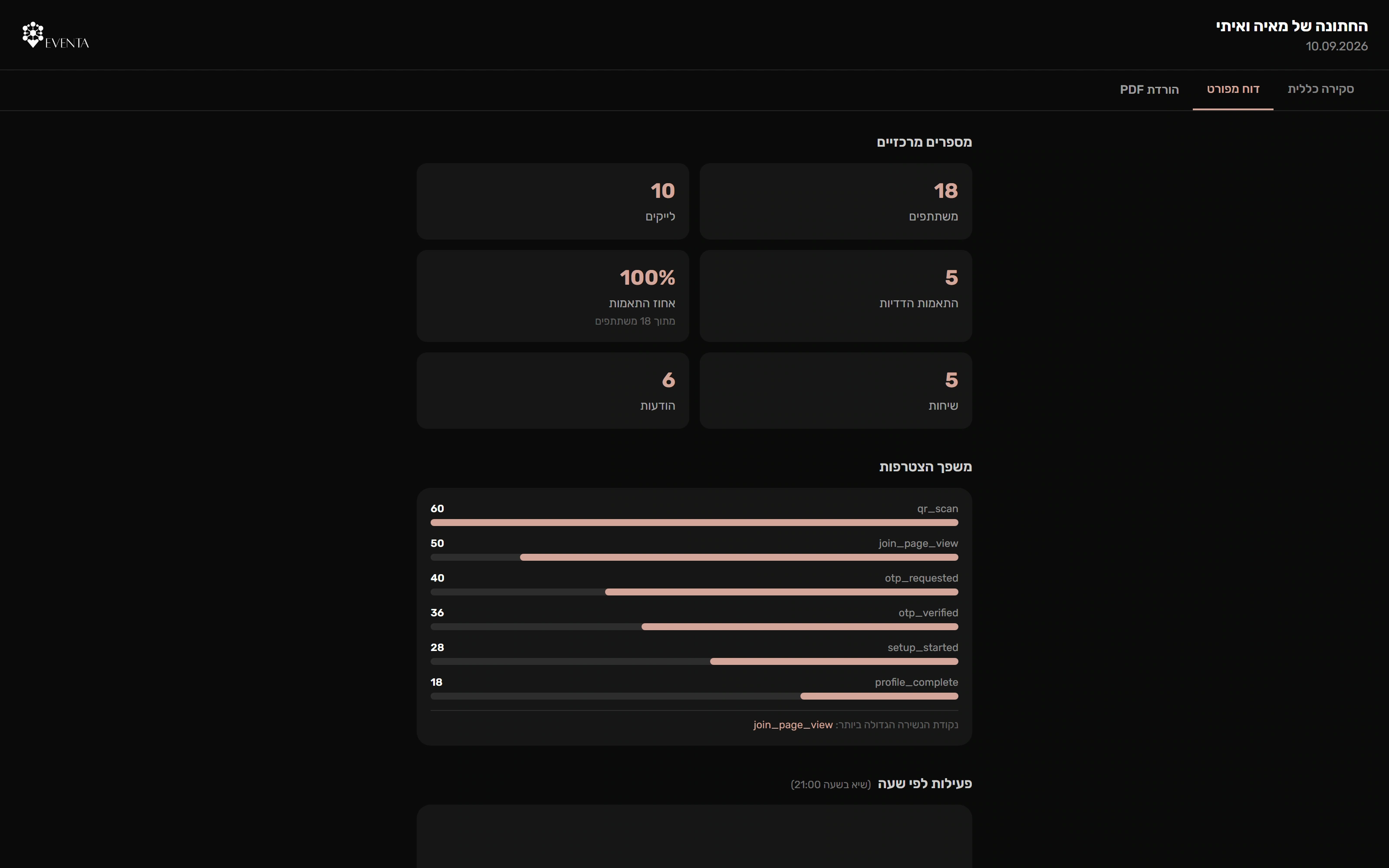Click the 5 שיחות stat card

click(836, 390)
